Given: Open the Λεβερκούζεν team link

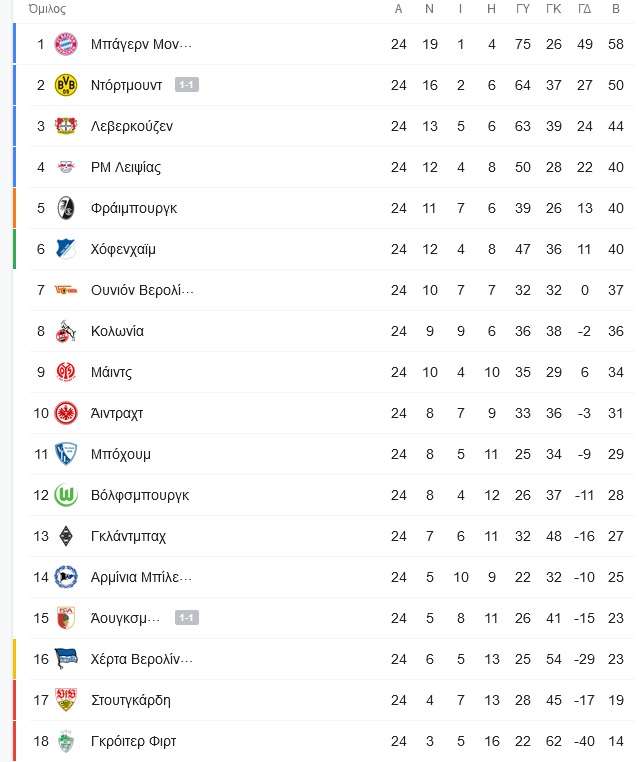Looking at the screenshot, I should [x=132, y=126].
